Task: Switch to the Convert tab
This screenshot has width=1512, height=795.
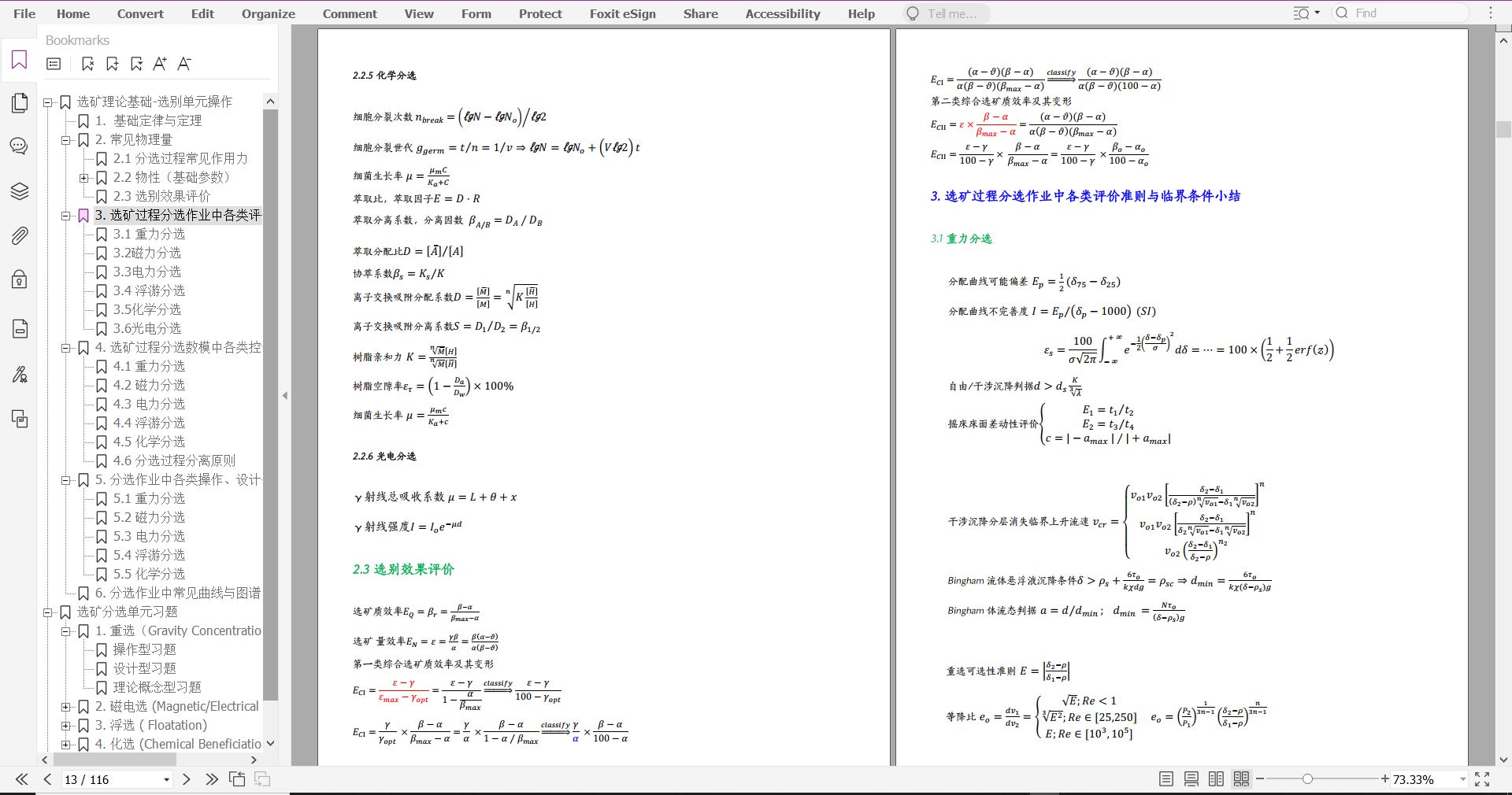Action: (140, 13)
